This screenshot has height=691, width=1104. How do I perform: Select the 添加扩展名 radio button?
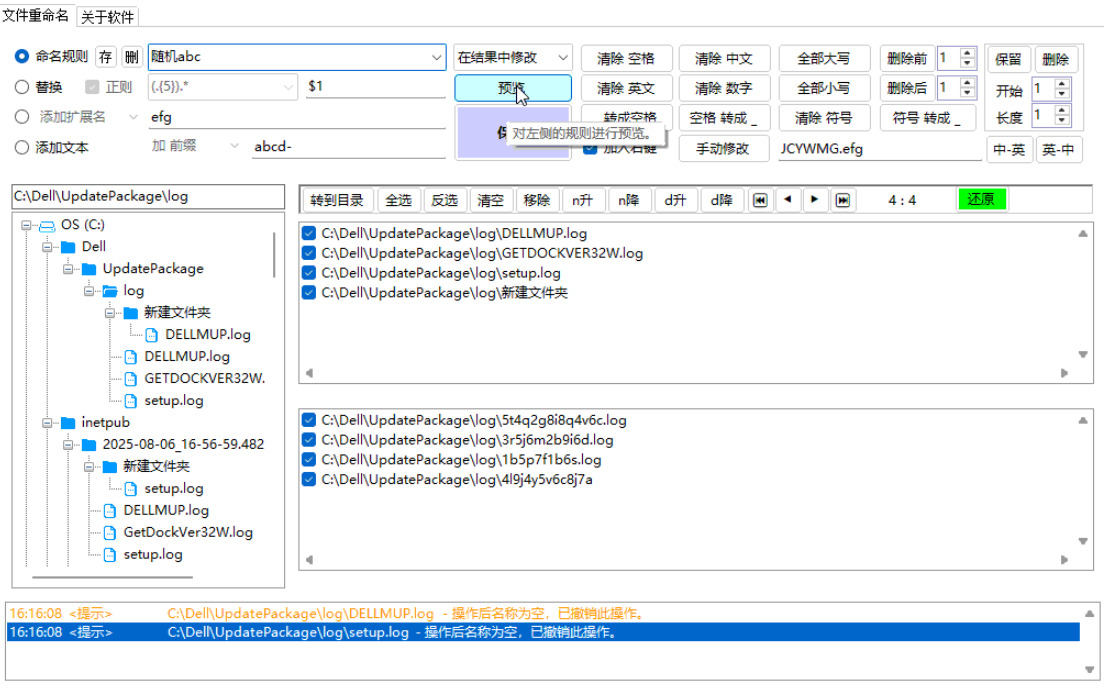[22, 117]
